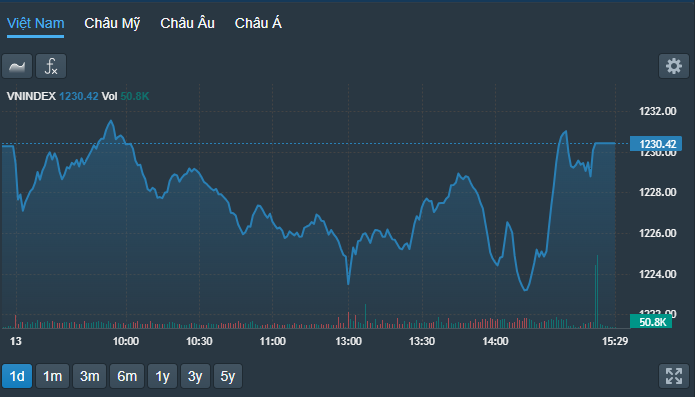This screenshot has height=397, width=695.
Task: Click the 1230.42 current price label
Action: point(656,144)
